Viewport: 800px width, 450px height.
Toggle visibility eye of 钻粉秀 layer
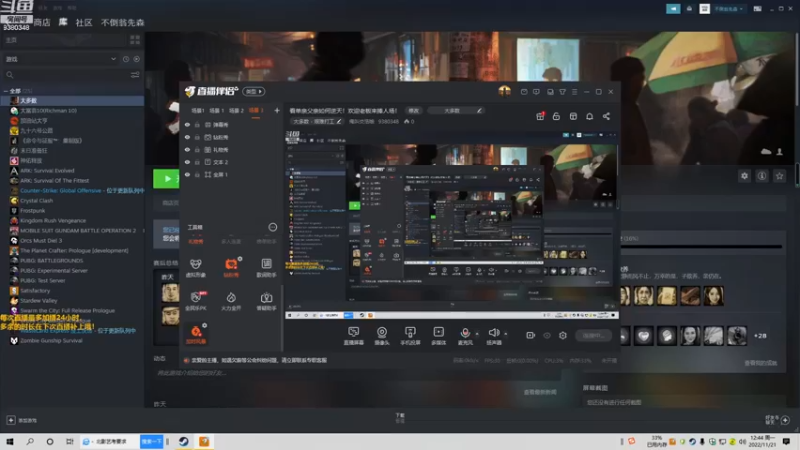187,137
